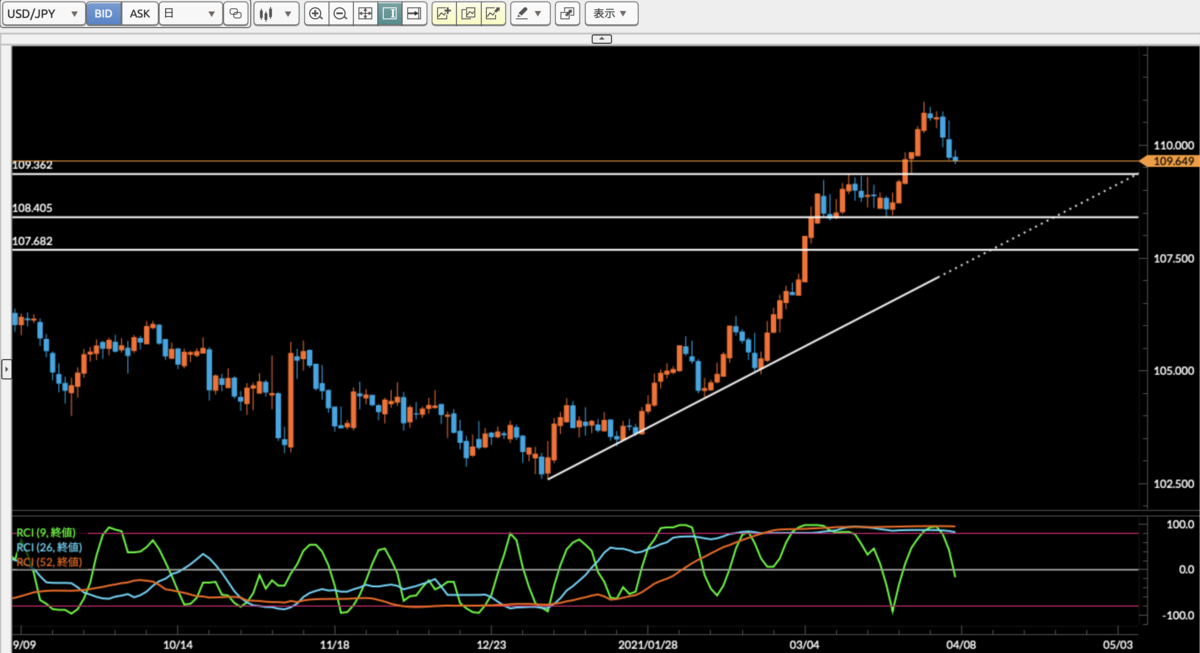The width and height of the screenshot is (1200, 653).
Task: Click the 05/03 date axis label
Action: click(1118, 643)
